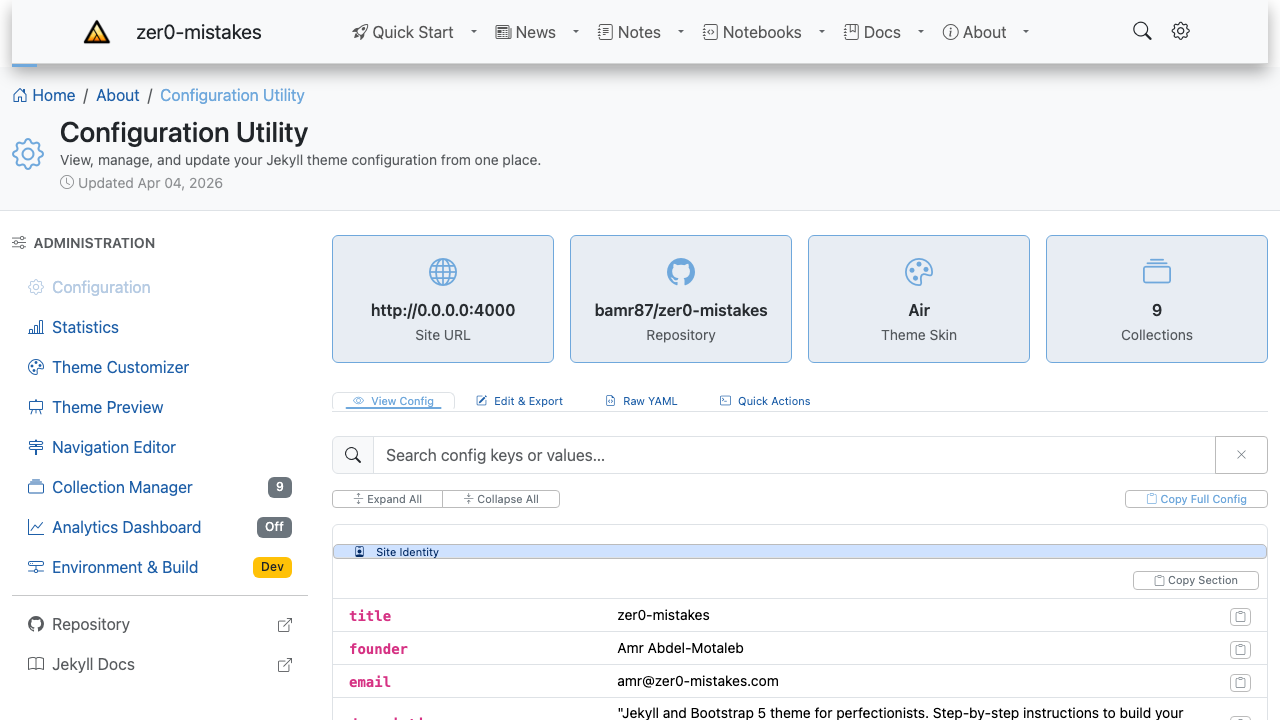The image size is (1280, 720).
Task: Click Copy Section button
Action: [x=1196, y=580]
